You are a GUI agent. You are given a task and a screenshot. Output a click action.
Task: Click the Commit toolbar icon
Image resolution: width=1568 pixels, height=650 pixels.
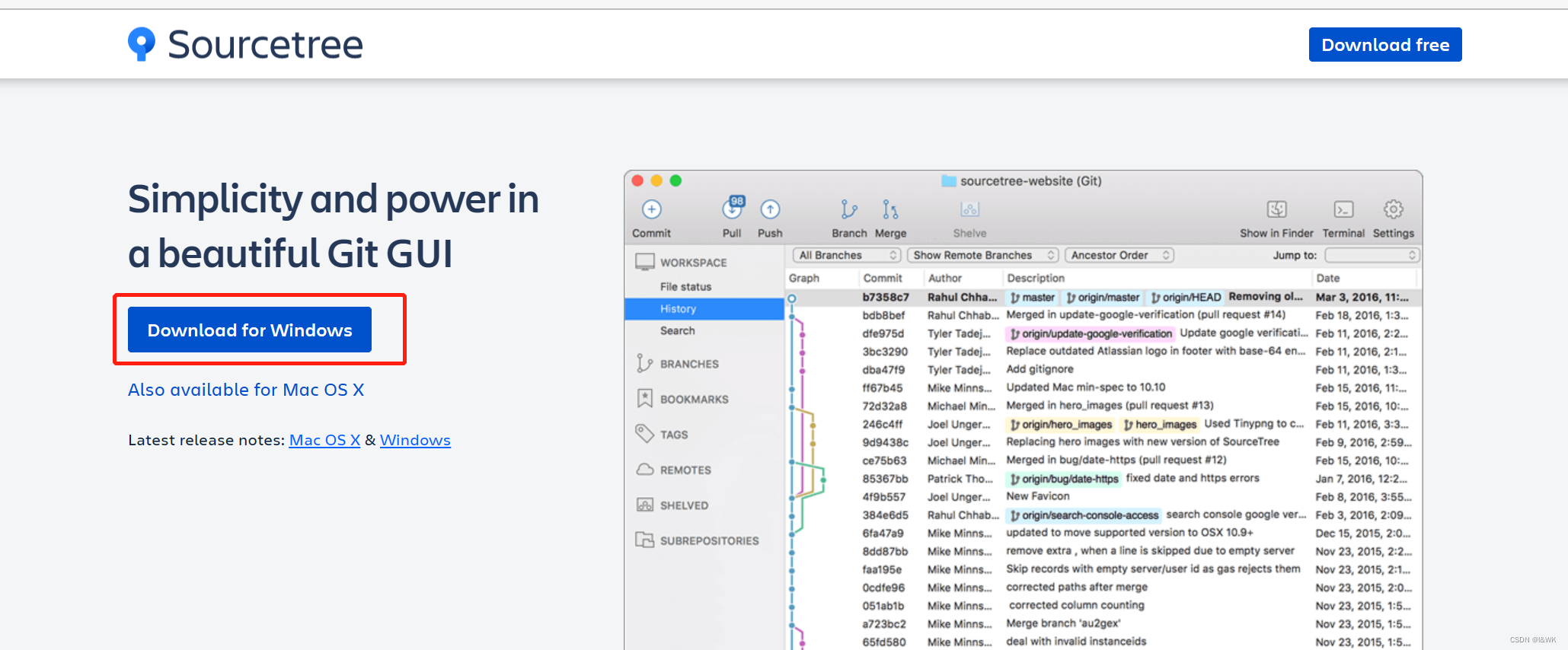click(652, 209)
